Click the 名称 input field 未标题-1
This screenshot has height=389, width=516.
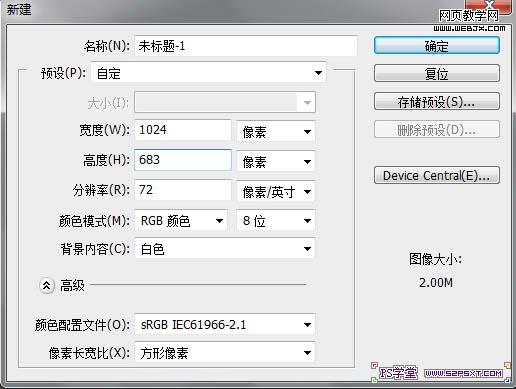point(246,46)
